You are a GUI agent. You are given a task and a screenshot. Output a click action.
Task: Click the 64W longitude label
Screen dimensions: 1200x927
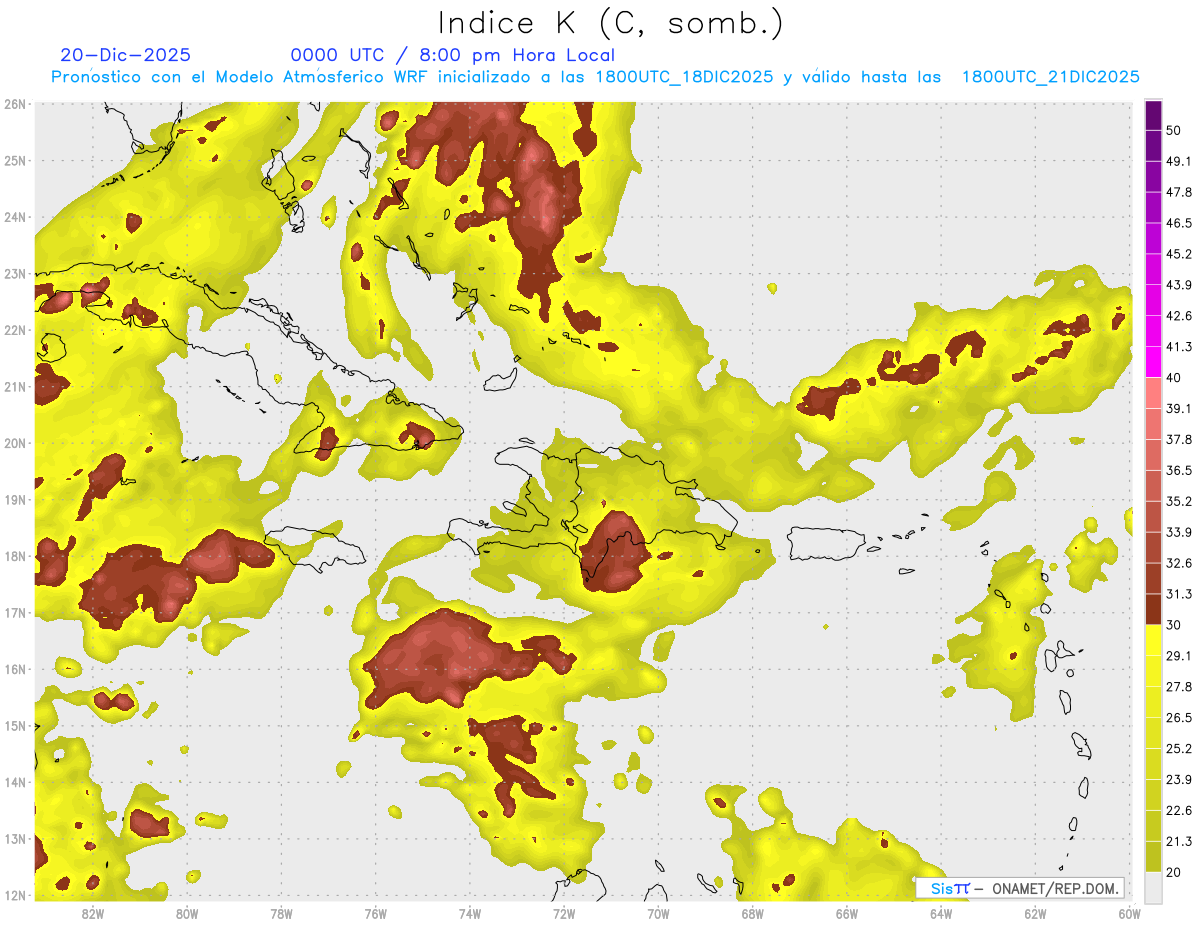click(x=941, y=913)
